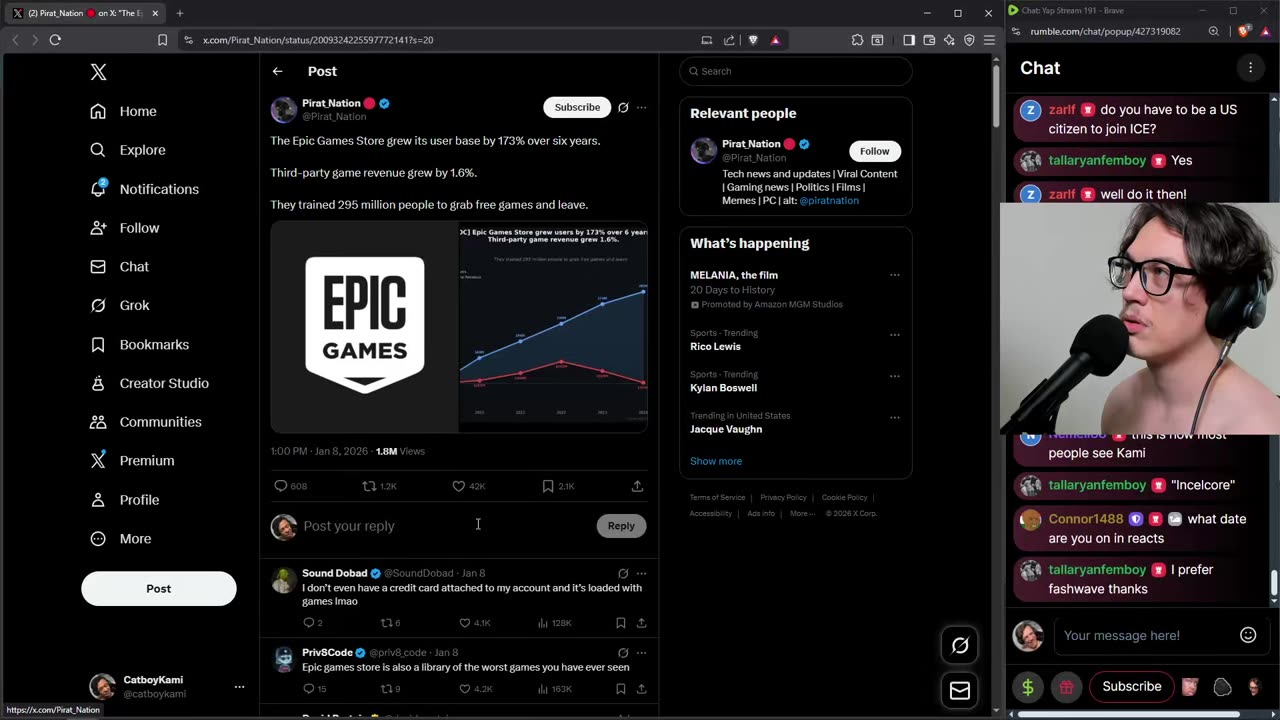Click the Communities people icon
The image size is (1280, 720).
click(x=98, y=422)
